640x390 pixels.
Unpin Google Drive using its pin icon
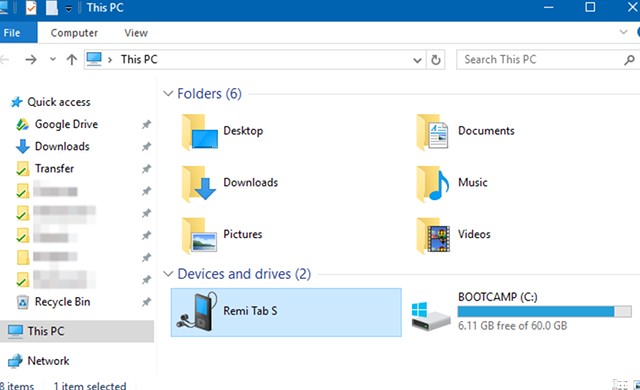146,124
